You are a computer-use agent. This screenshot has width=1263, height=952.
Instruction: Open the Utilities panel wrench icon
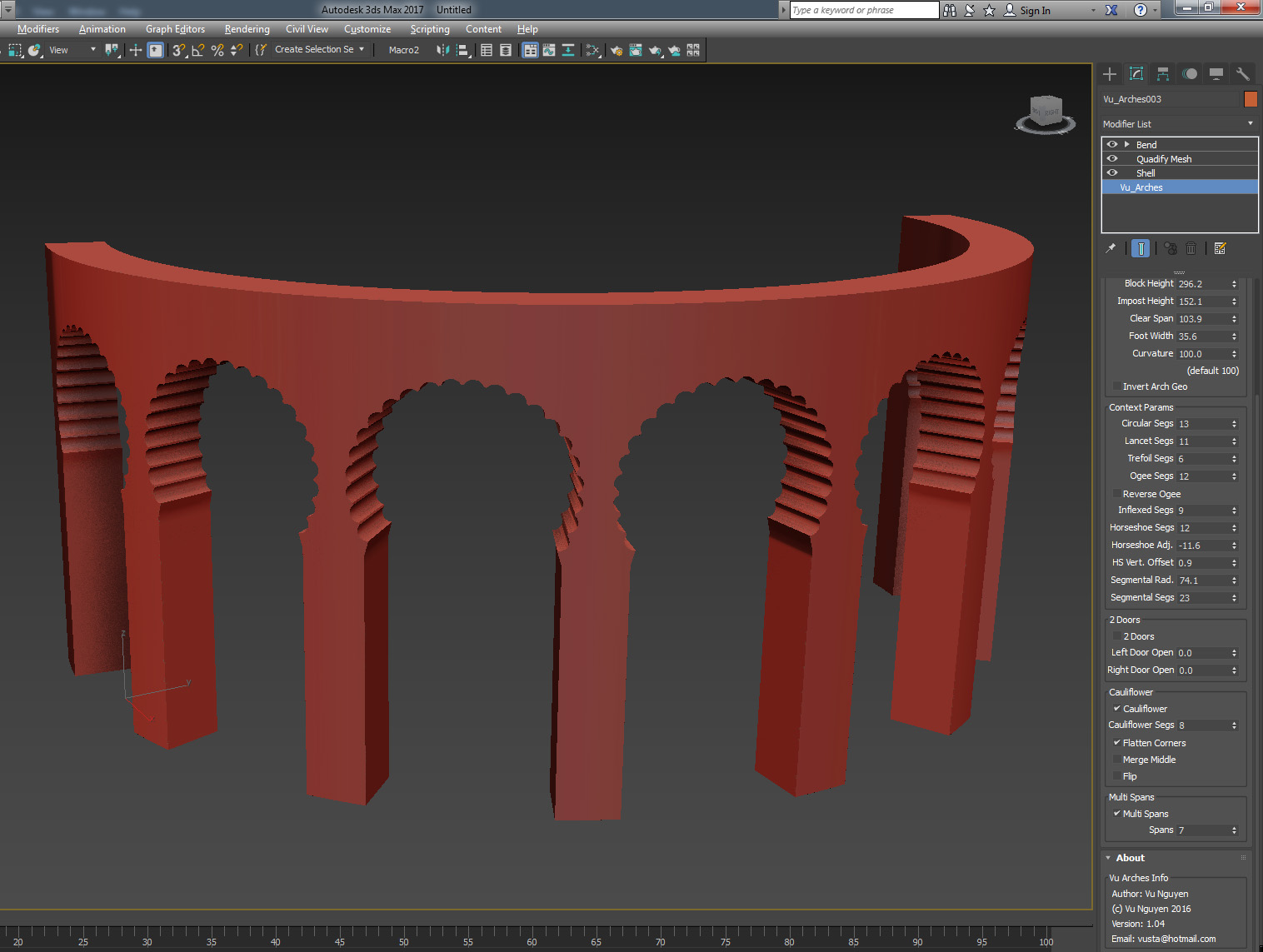(1242, 74)
